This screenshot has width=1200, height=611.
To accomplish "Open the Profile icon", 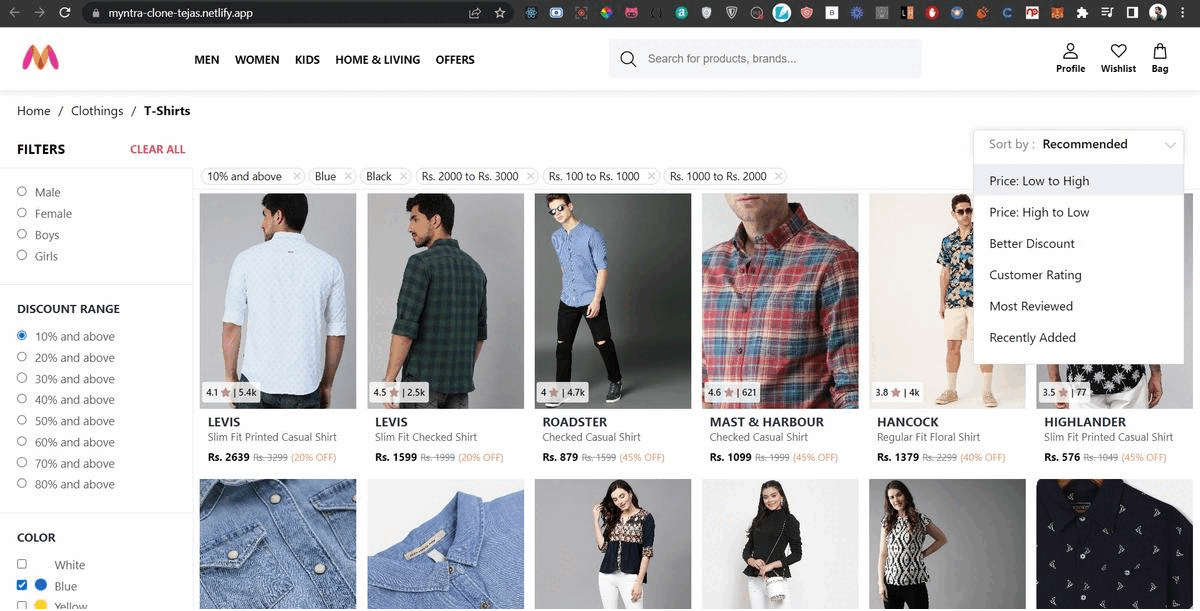I will point(1070,51).
